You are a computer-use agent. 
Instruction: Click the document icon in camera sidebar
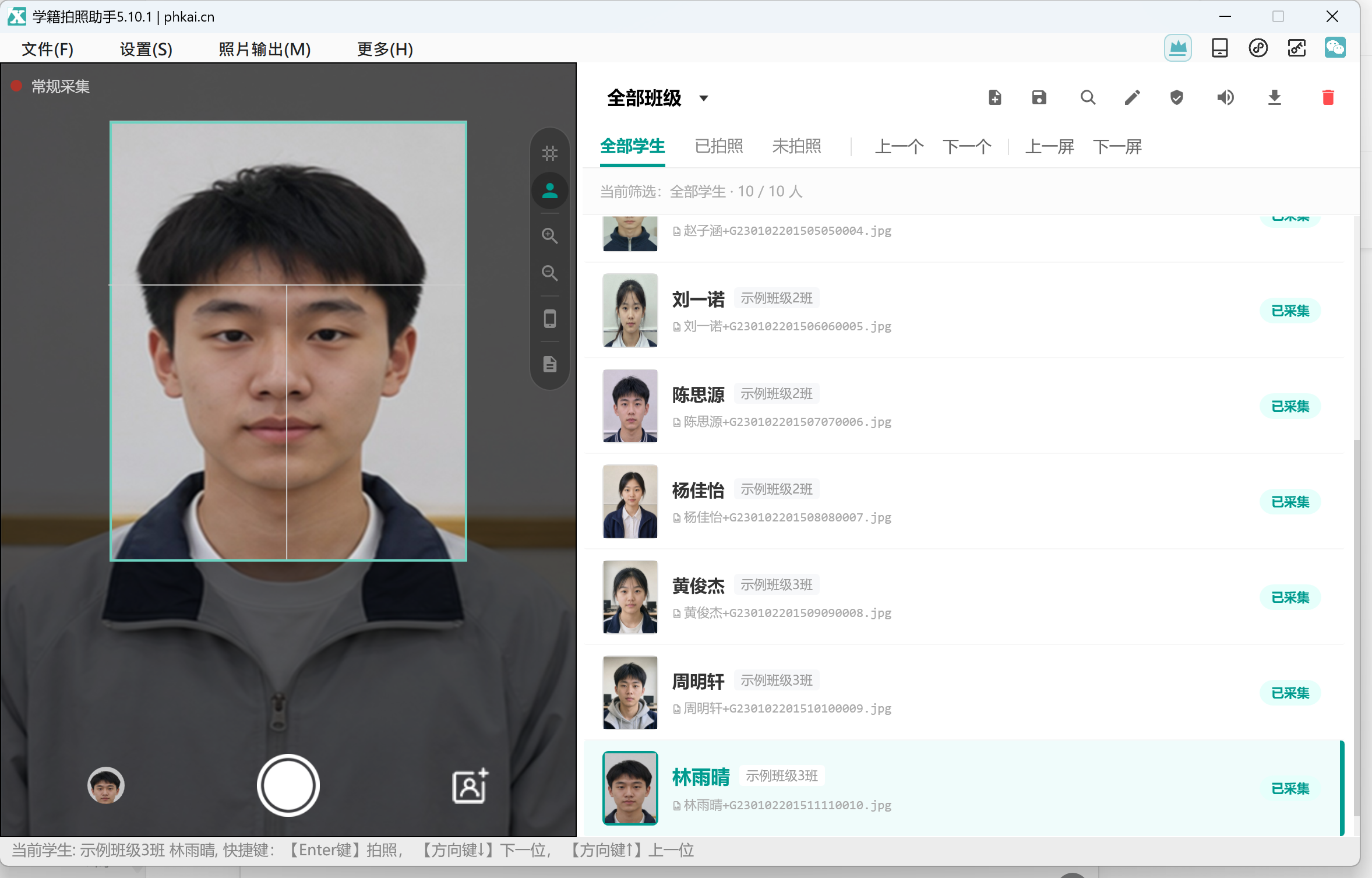tap(549, 364)
